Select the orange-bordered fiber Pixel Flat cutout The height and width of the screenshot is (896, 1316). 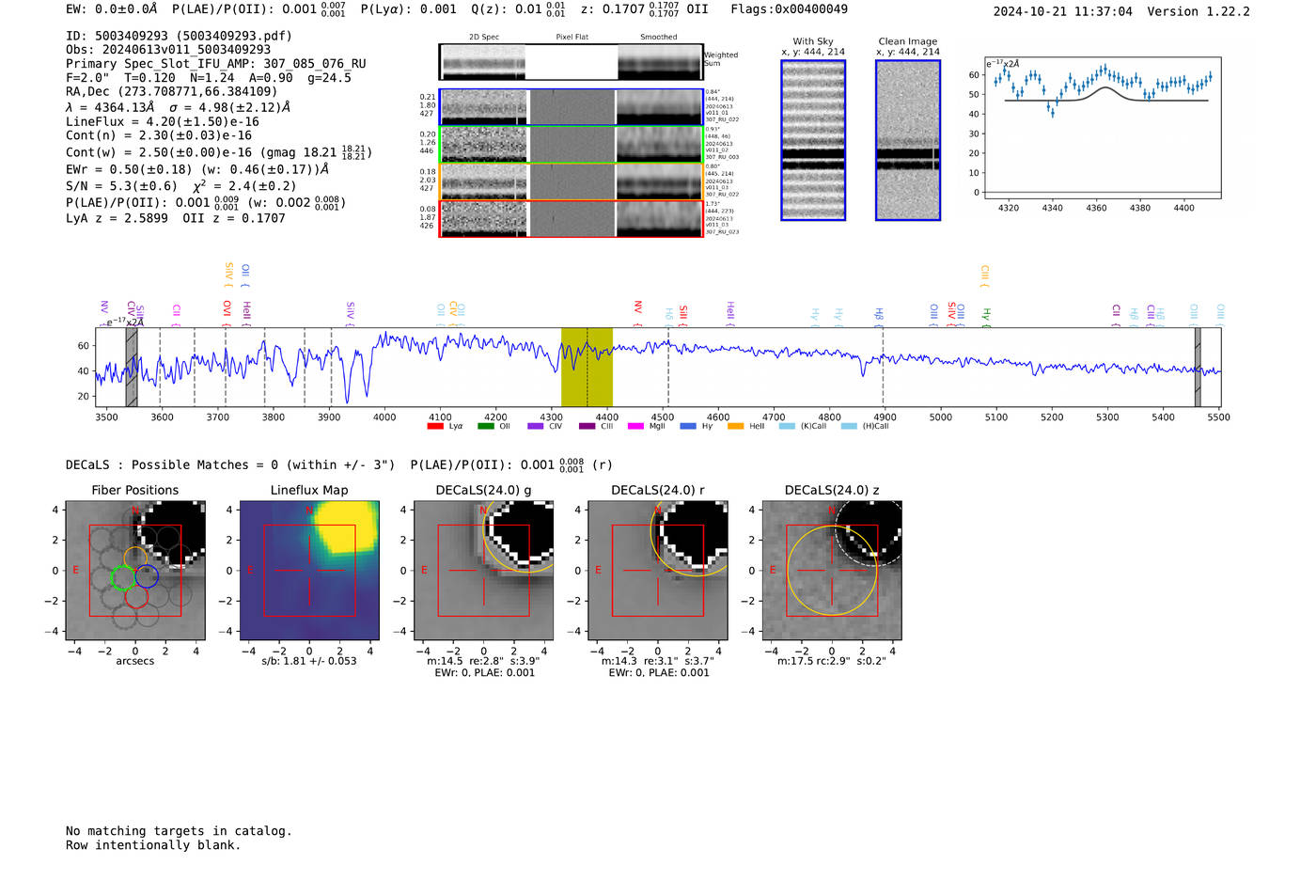point(572,181)
